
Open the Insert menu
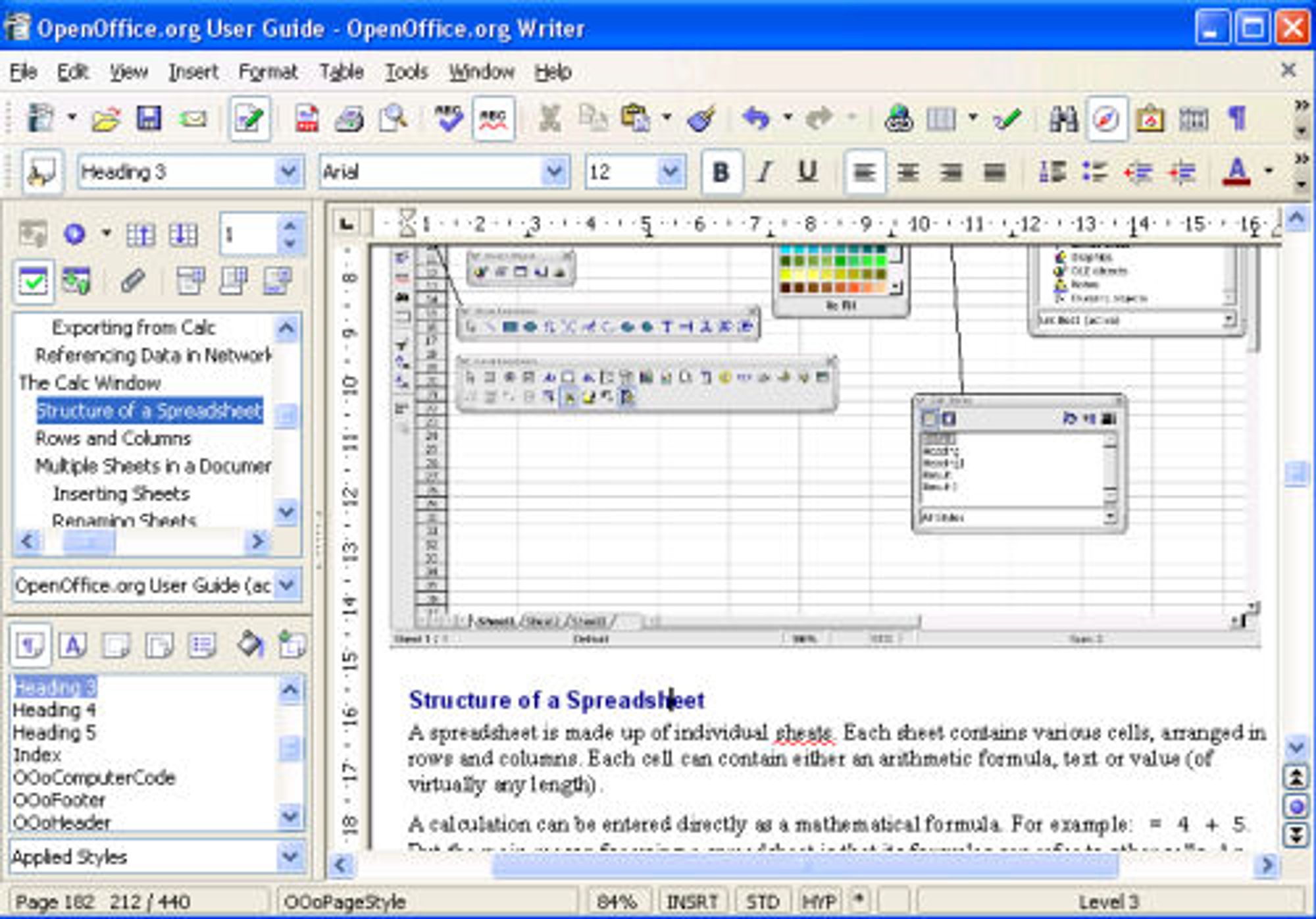[x=193, y=72]
